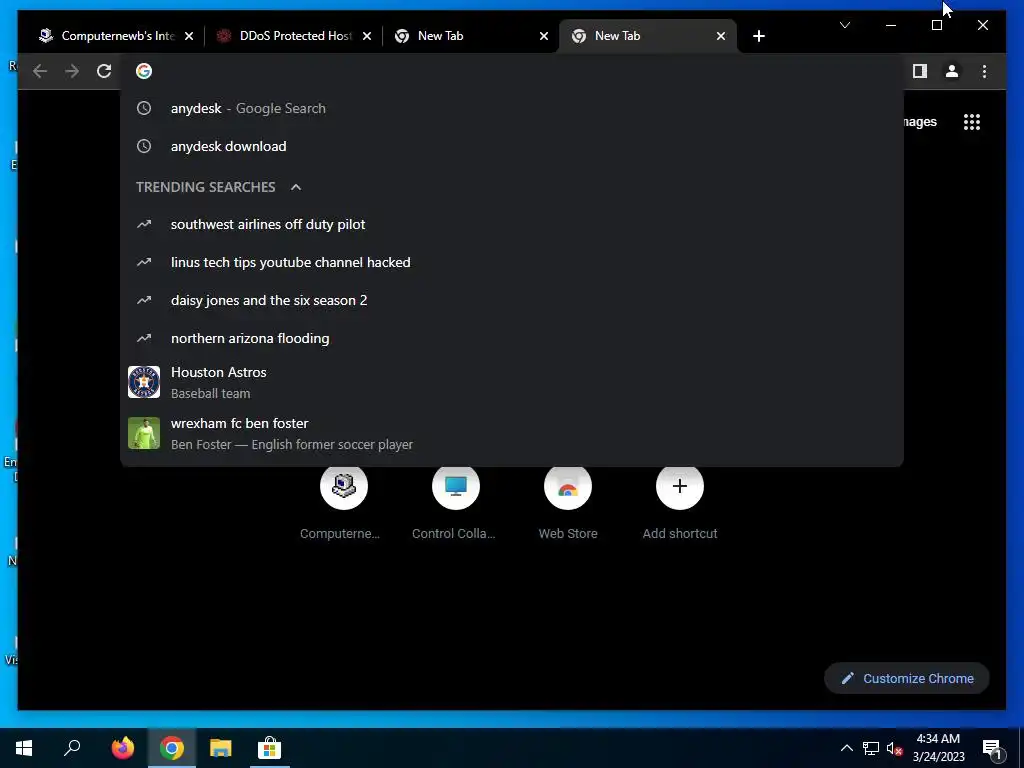Open the tab search chevron
This screenshot has height=768, width=1024.
coord(844,25)
